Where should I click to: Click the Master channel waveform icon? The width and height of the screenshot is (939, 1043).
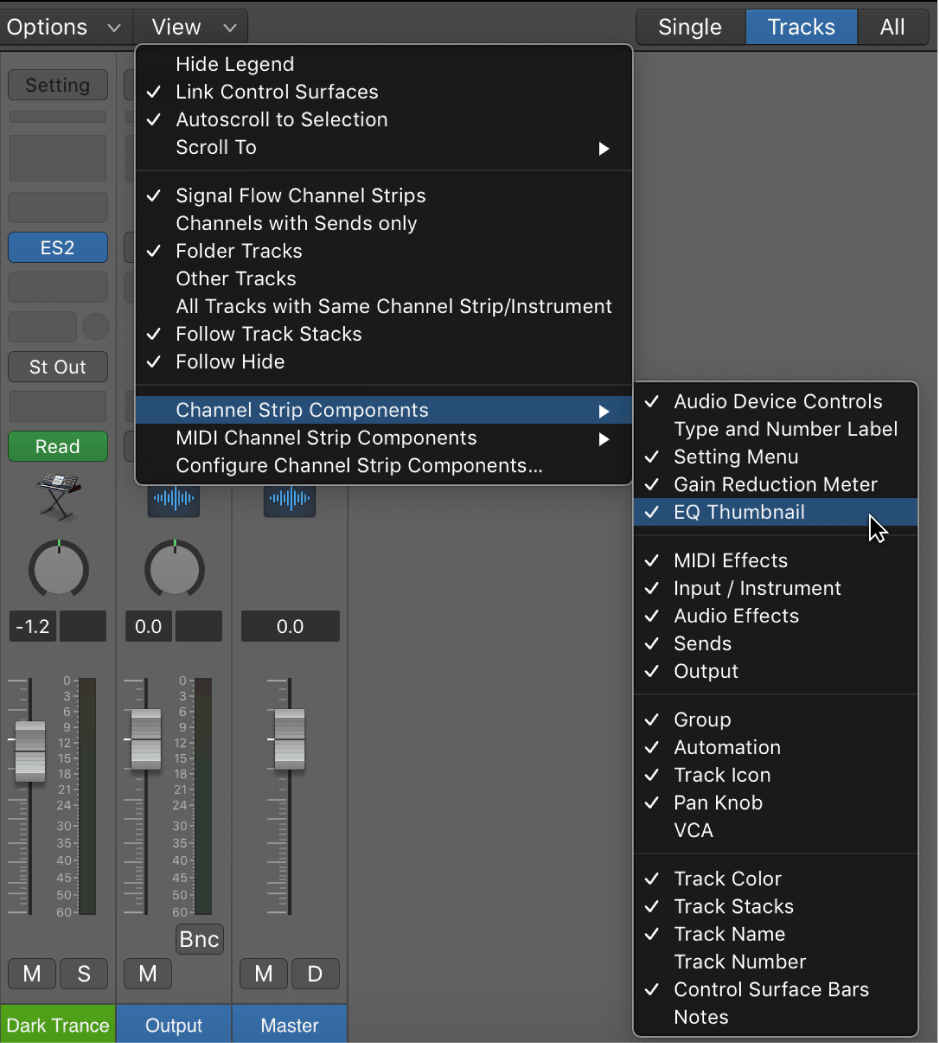click(x=289, y=500)
